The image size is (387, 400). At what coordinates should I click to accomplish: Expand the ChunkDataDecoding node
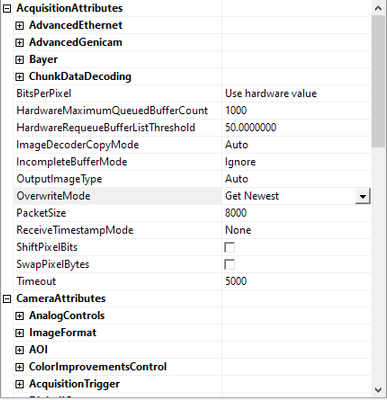pos(20,77)
